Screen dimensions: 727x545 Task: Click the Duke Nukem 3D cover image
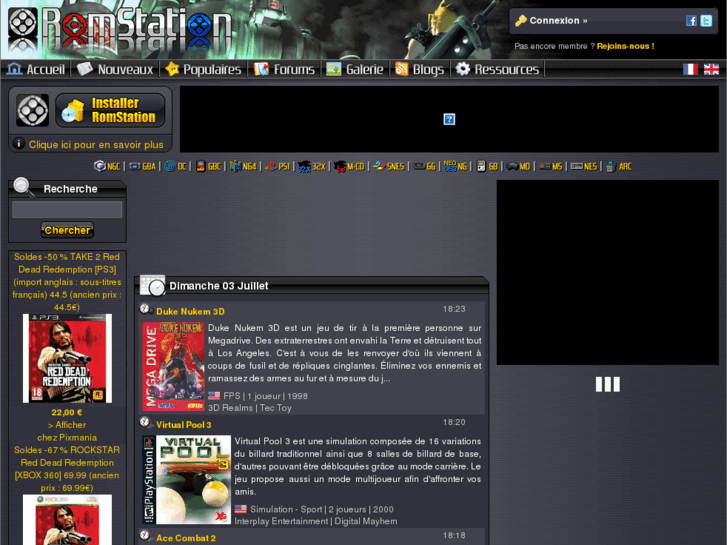[x=173, y=366]
